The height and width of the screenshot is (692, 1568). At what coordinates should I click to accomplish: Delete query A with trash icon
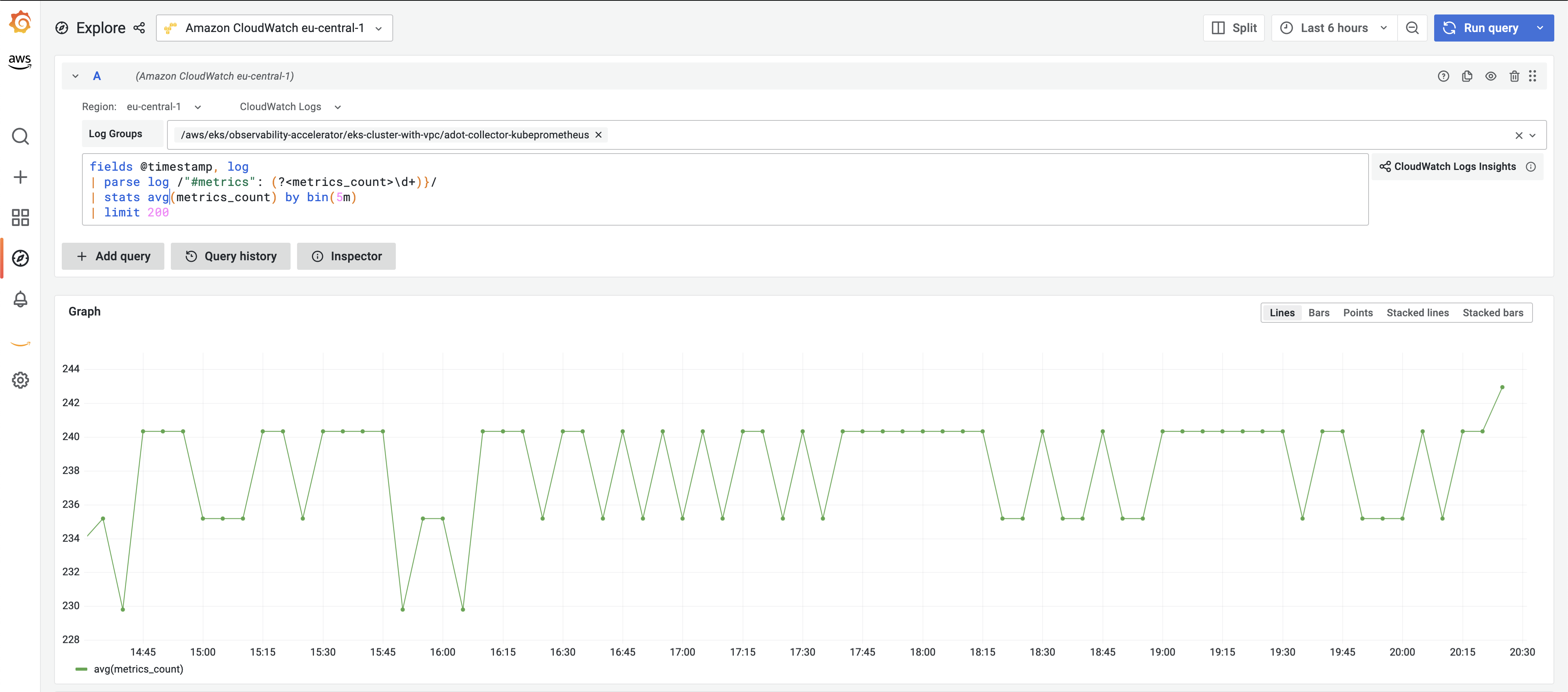(x=1515, y=76)
